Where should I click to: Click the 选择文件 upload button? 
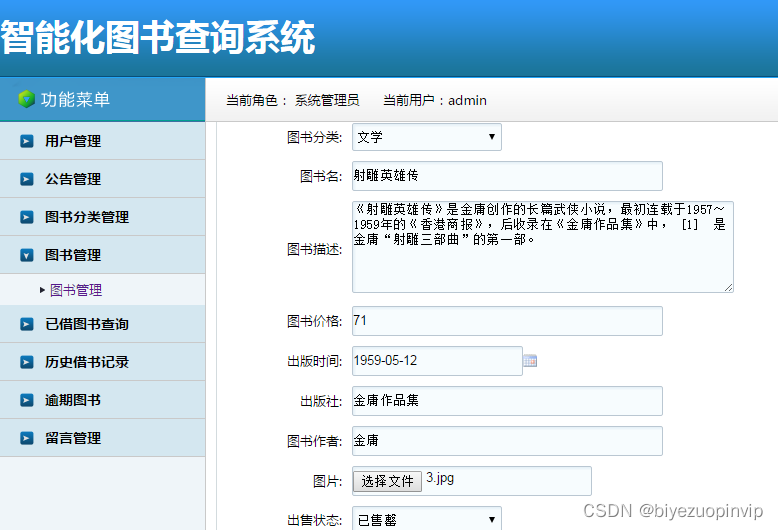[x=388, y=481]
